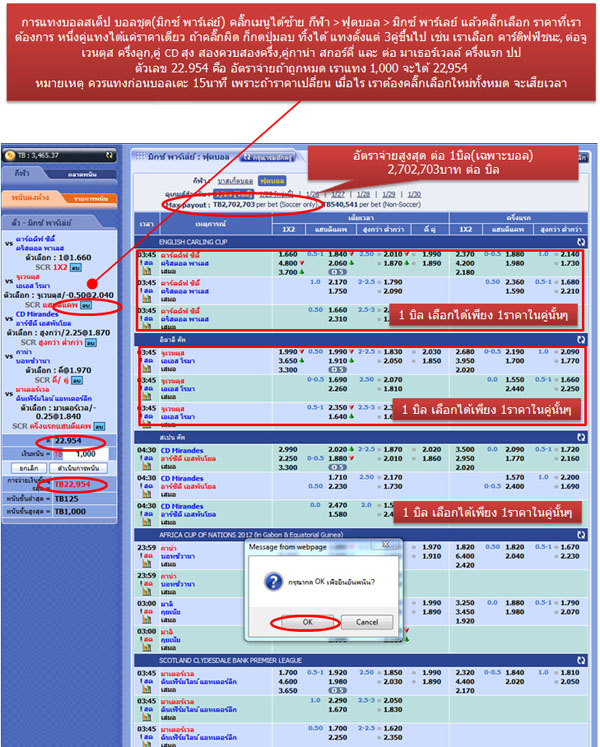The image size is (600, 747).
Task: Open stats chart for CD Mirandes row with odds 2.990
Action: coord(147,467)
